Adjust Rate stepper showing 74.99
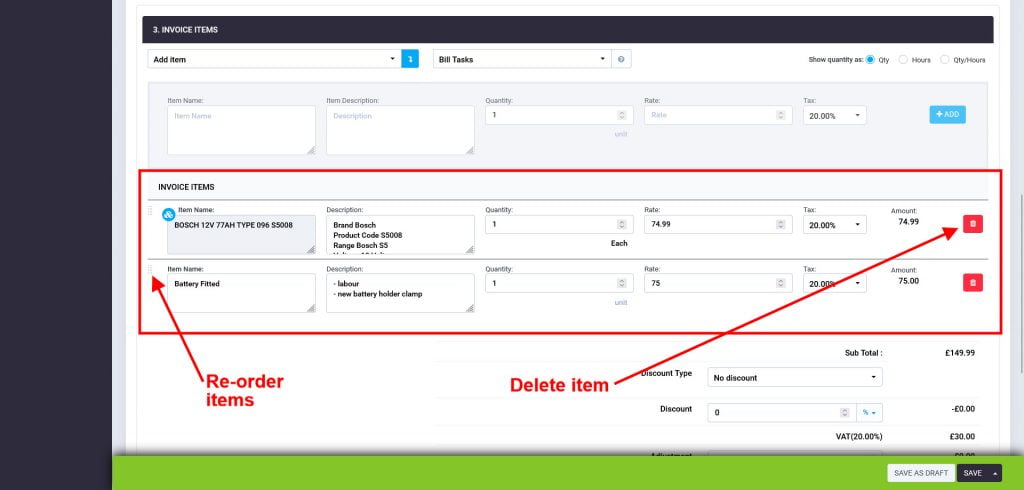This screenshot has height=490, width=1024. 780,224
